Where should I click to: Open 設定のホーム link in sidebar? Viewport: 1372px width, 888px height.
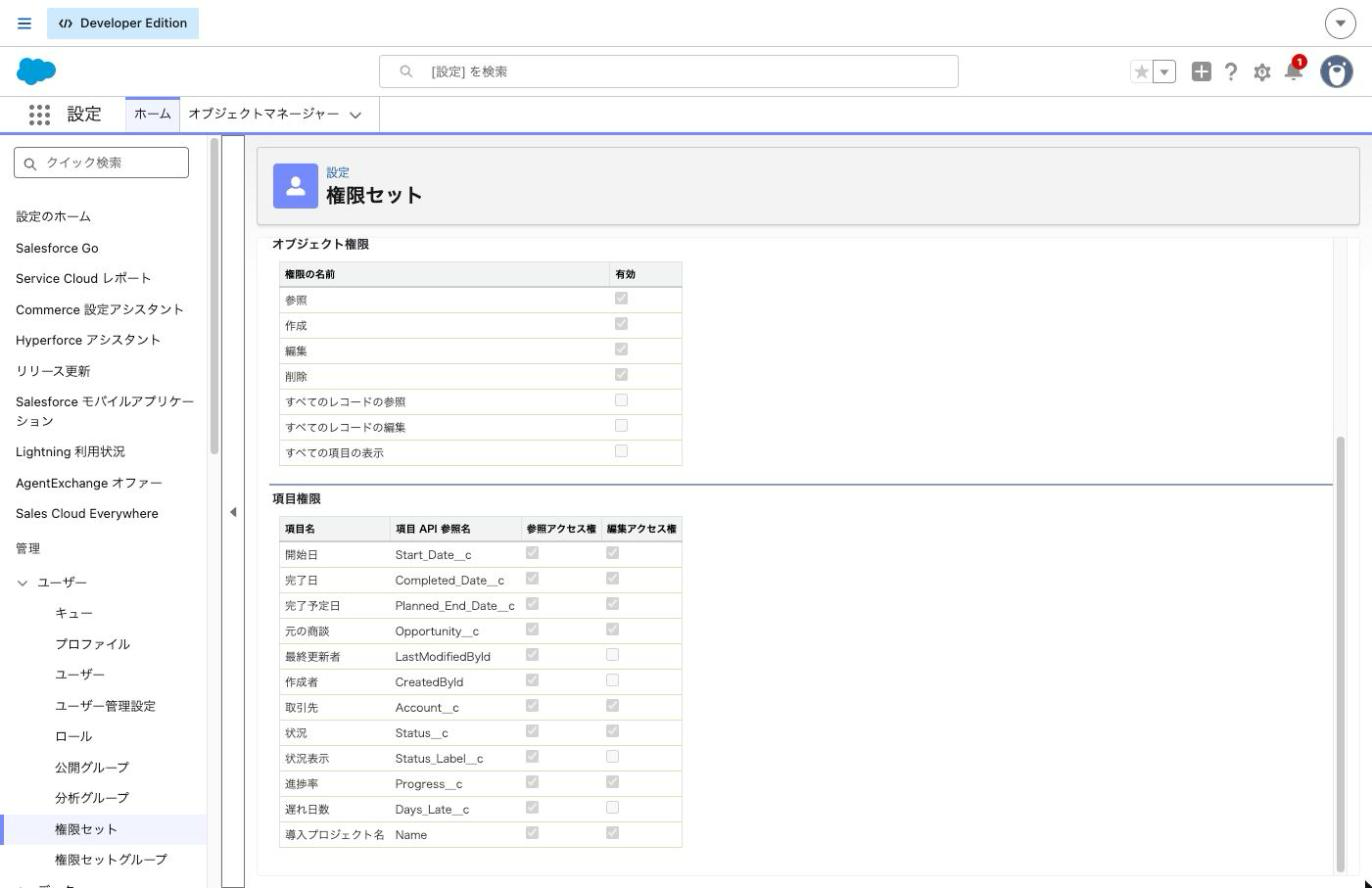(x=53, y=216)
